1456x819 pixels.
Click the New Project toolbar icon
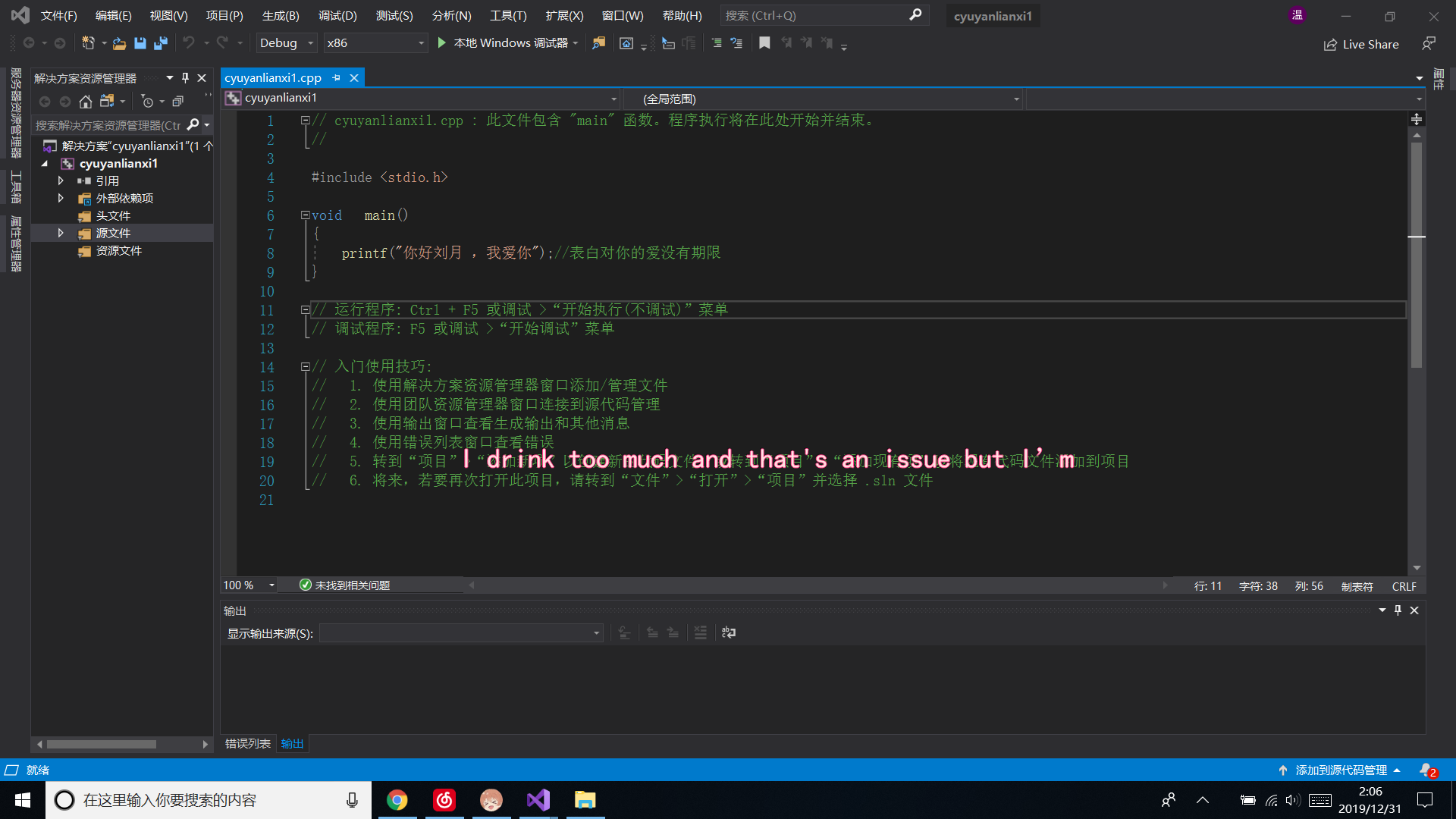coord(88,43)
